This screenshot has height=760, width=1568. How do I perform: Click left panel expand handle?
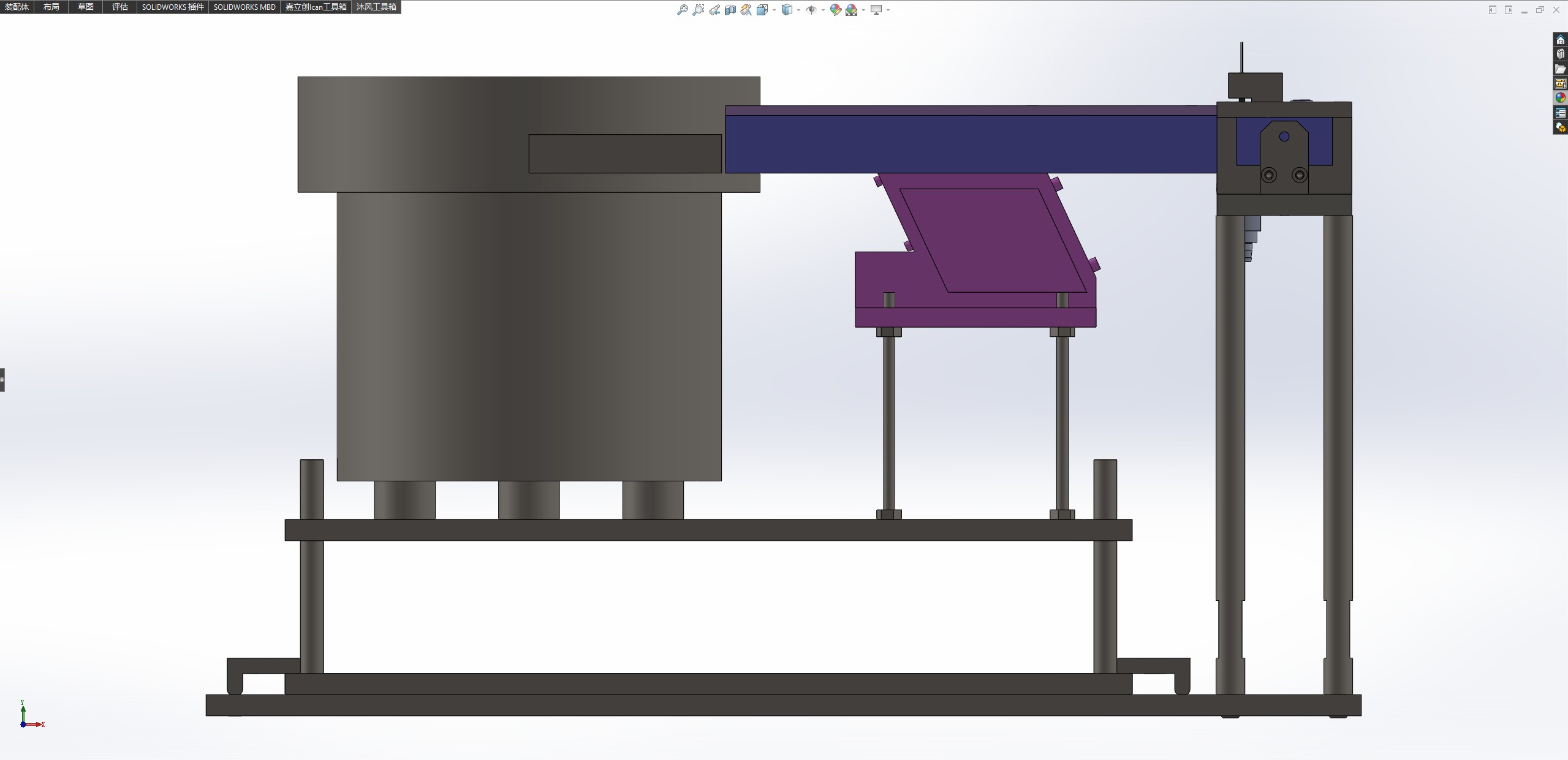click(x=2, y=380)
